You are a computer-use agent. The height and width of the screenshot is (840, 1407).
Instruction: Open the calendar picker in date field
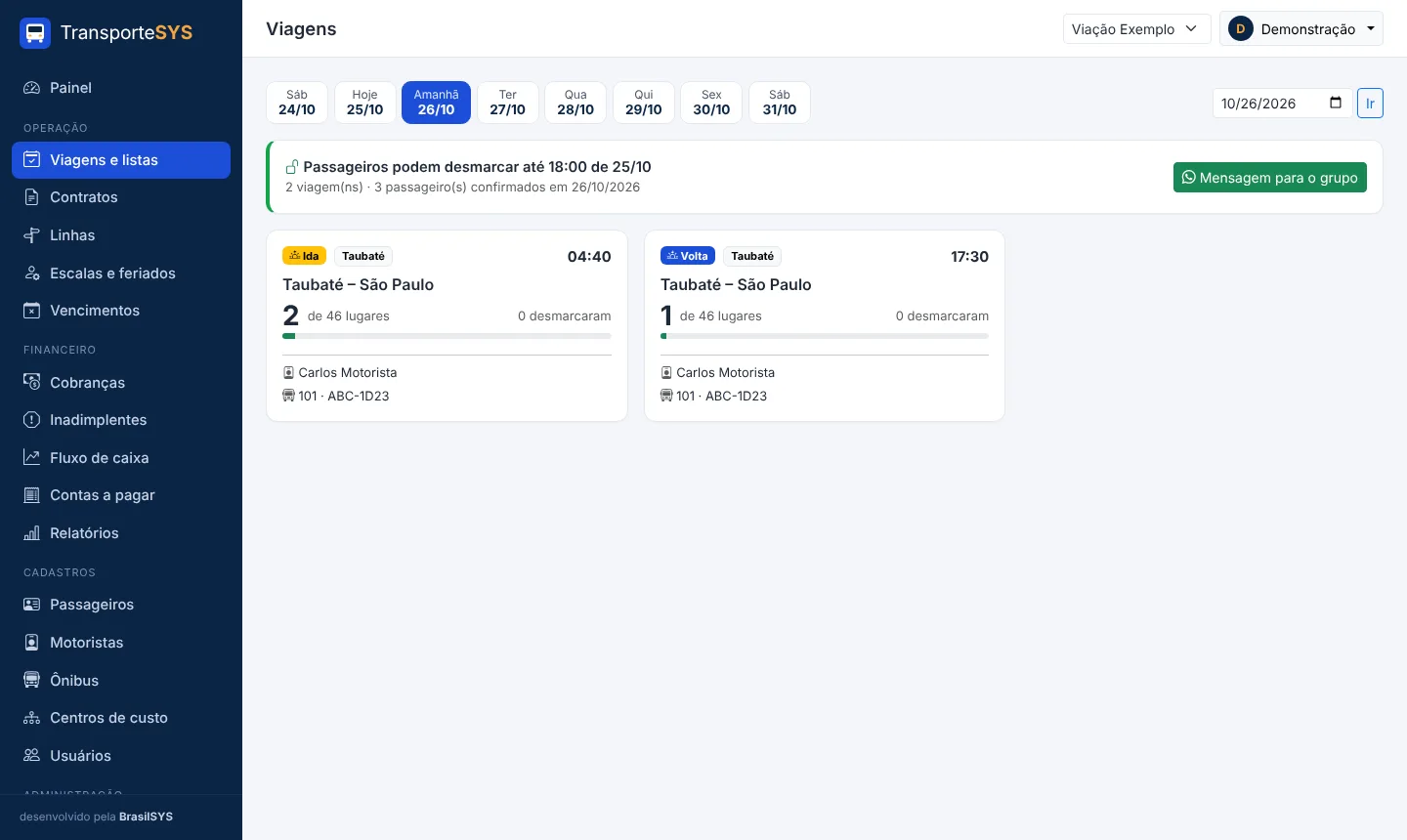coord(1336,103)
